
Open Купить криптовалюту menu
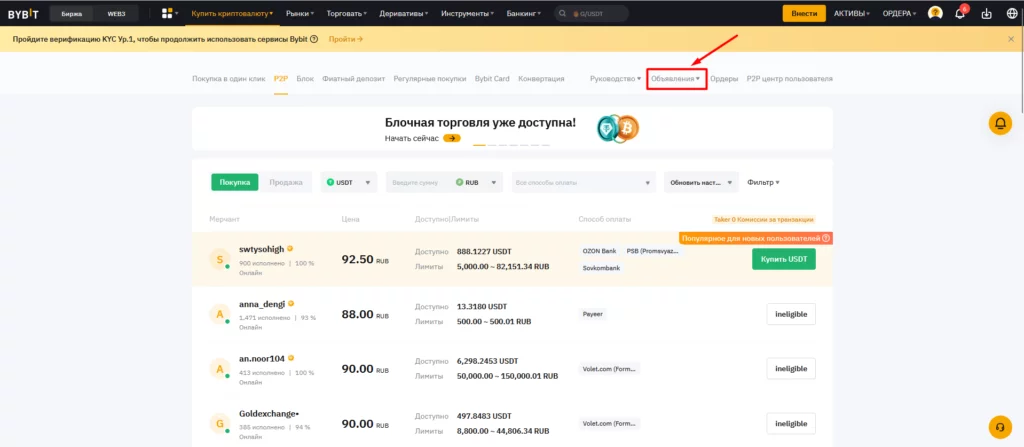coord(232,13)
